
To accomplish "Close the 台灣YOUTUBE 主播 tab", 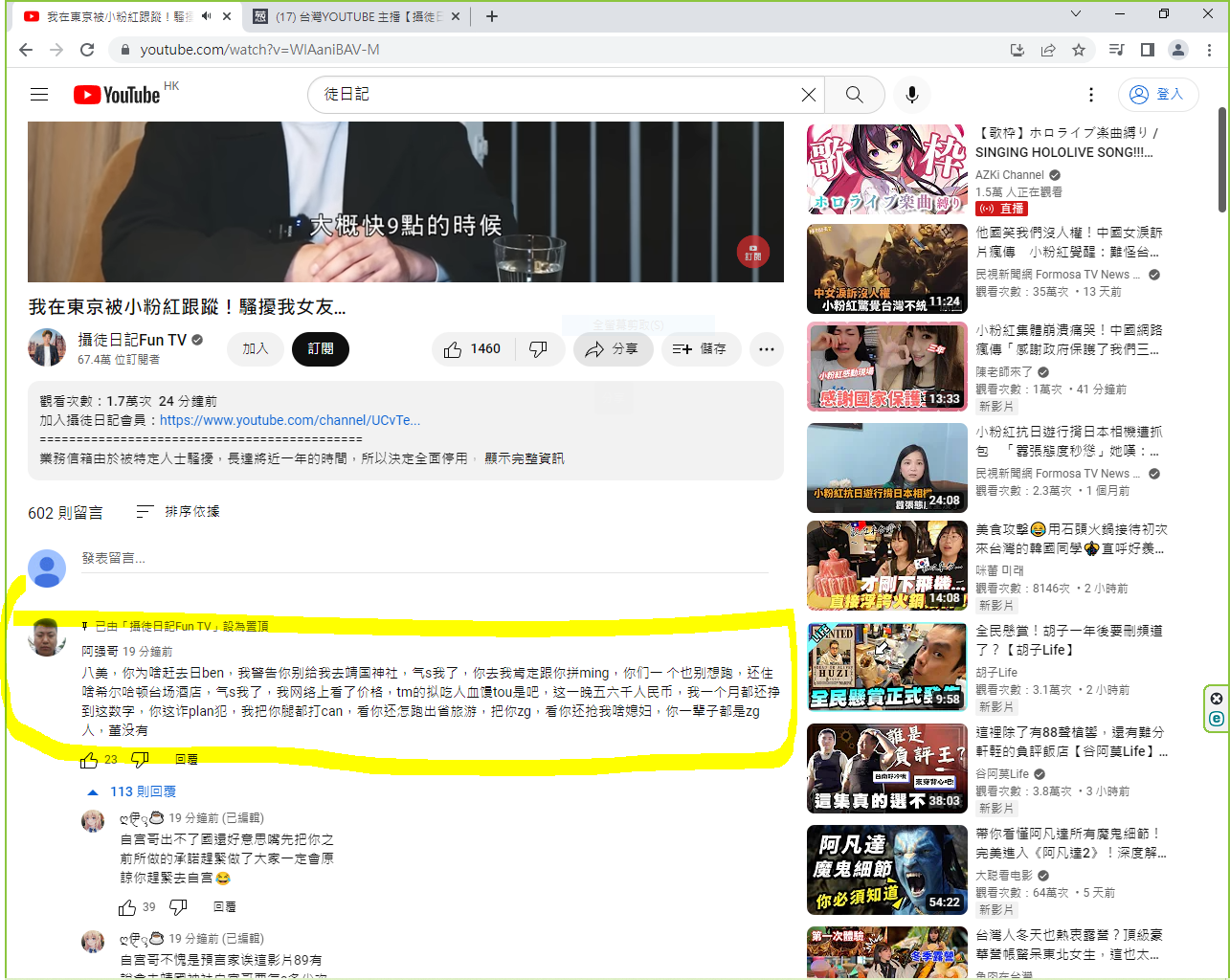I will 456,16.
